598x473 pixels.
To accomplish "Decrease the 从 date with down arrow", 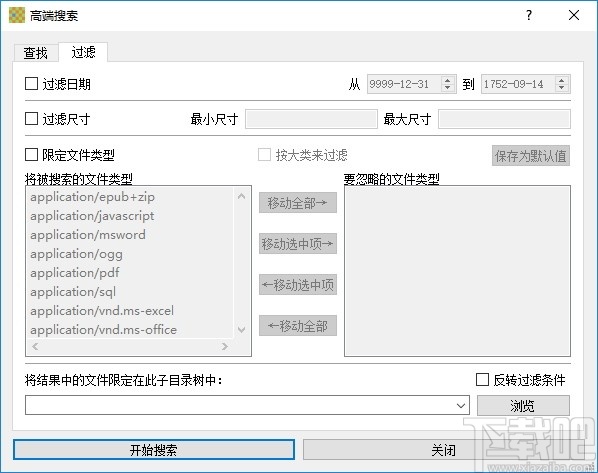I will 448,88.
